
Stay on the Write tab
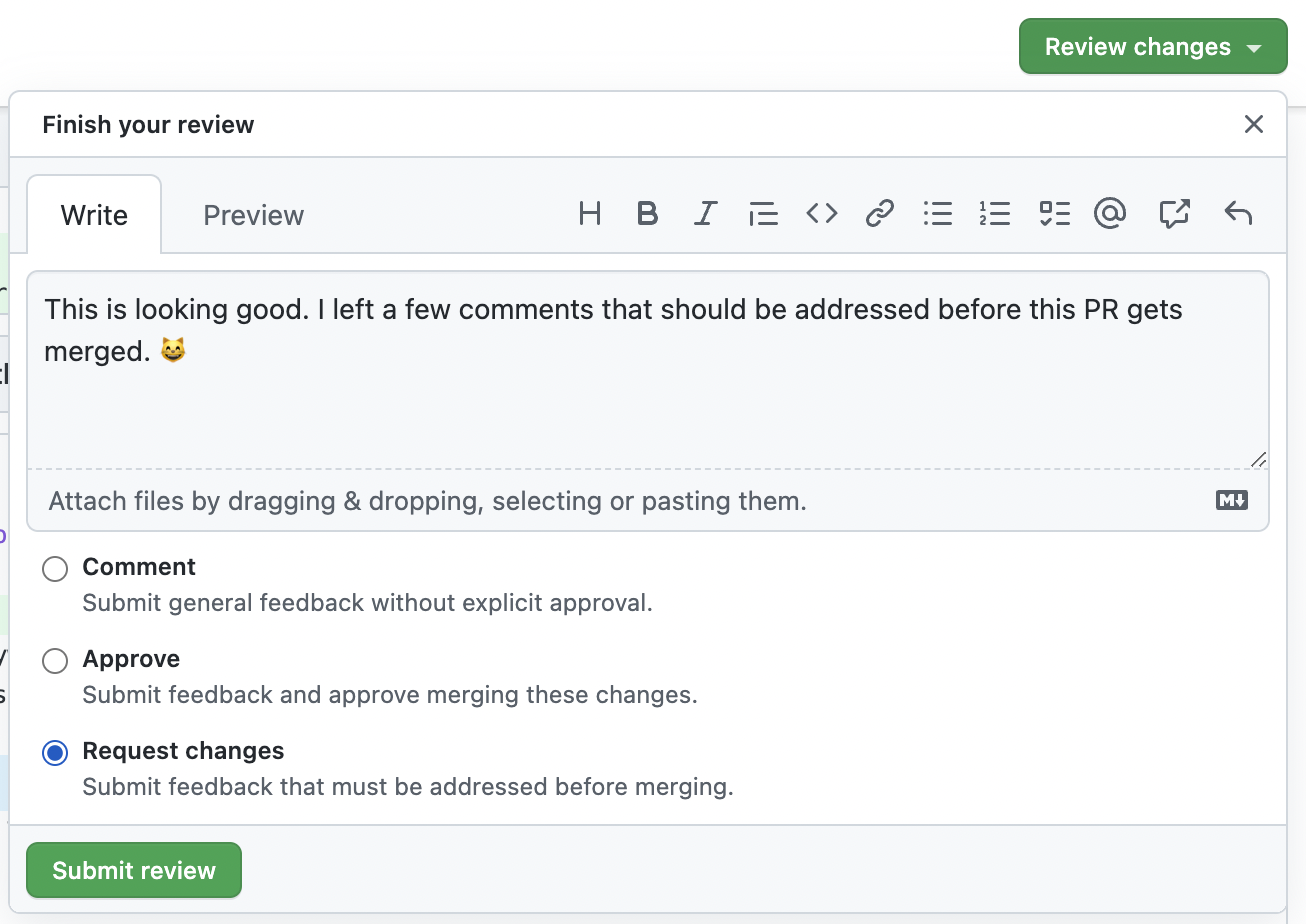pos(94,214)
